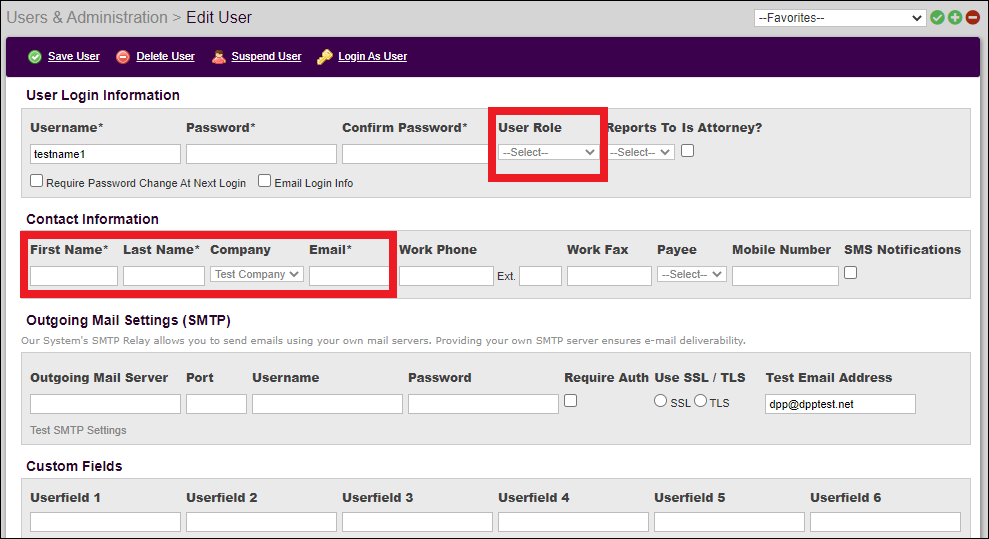Click the Outgoing Mail Server field
The image size is (989, 539).
click(x=105, y=404)
